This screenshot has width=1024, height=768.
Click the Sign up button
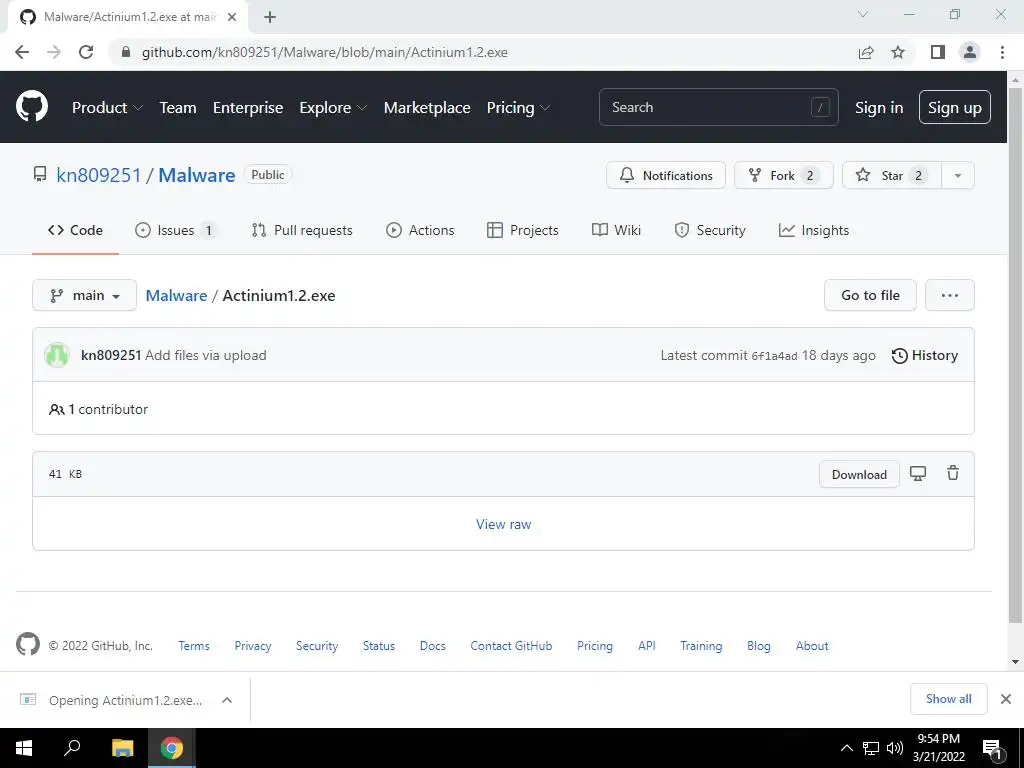954,107
